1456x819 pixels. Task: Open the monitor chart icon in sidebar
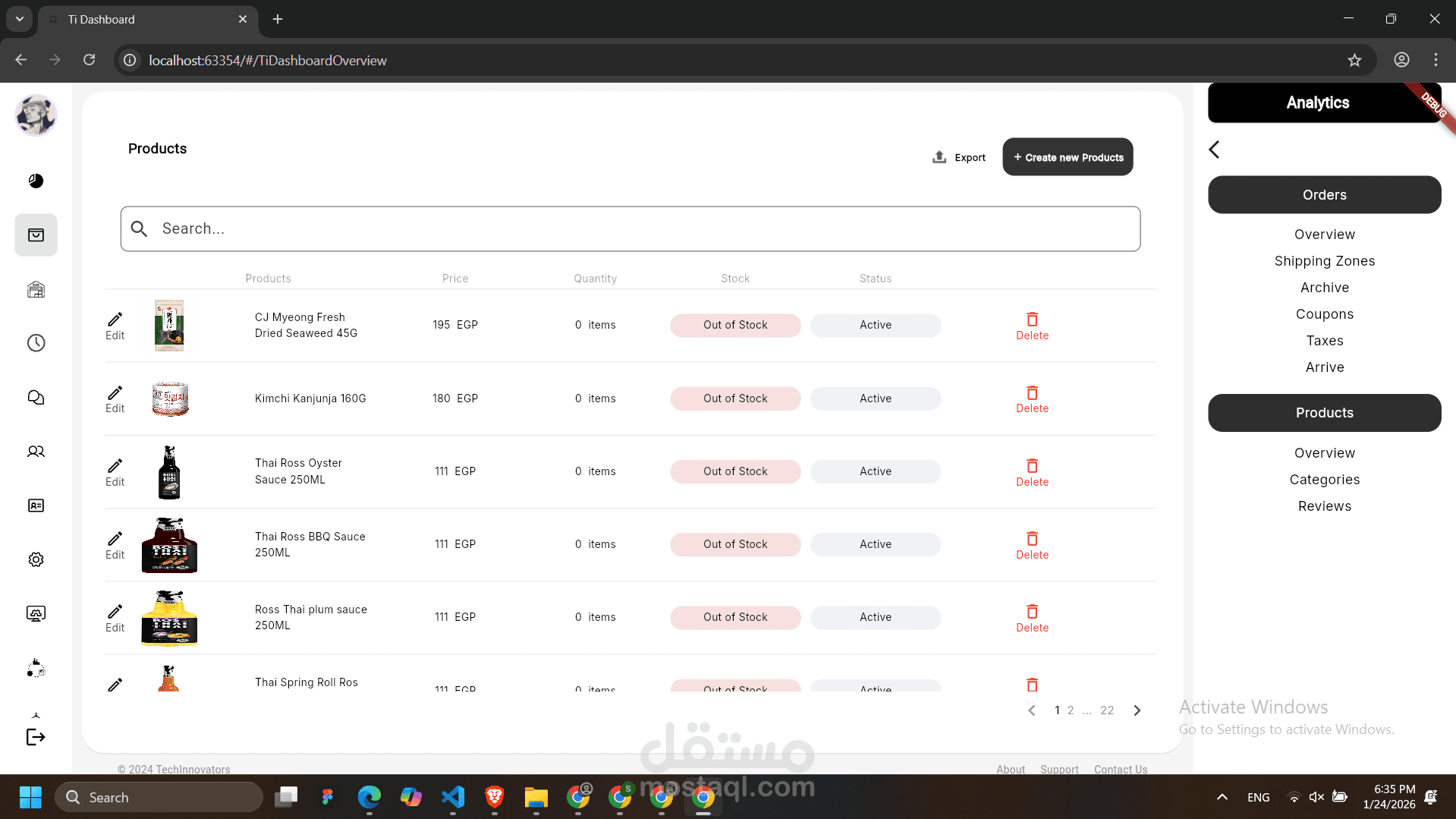point(36,613)
